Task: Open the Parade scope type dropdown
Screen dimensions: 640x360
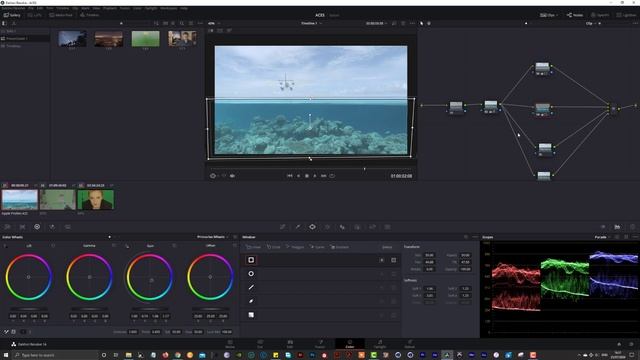Action: 602,237
